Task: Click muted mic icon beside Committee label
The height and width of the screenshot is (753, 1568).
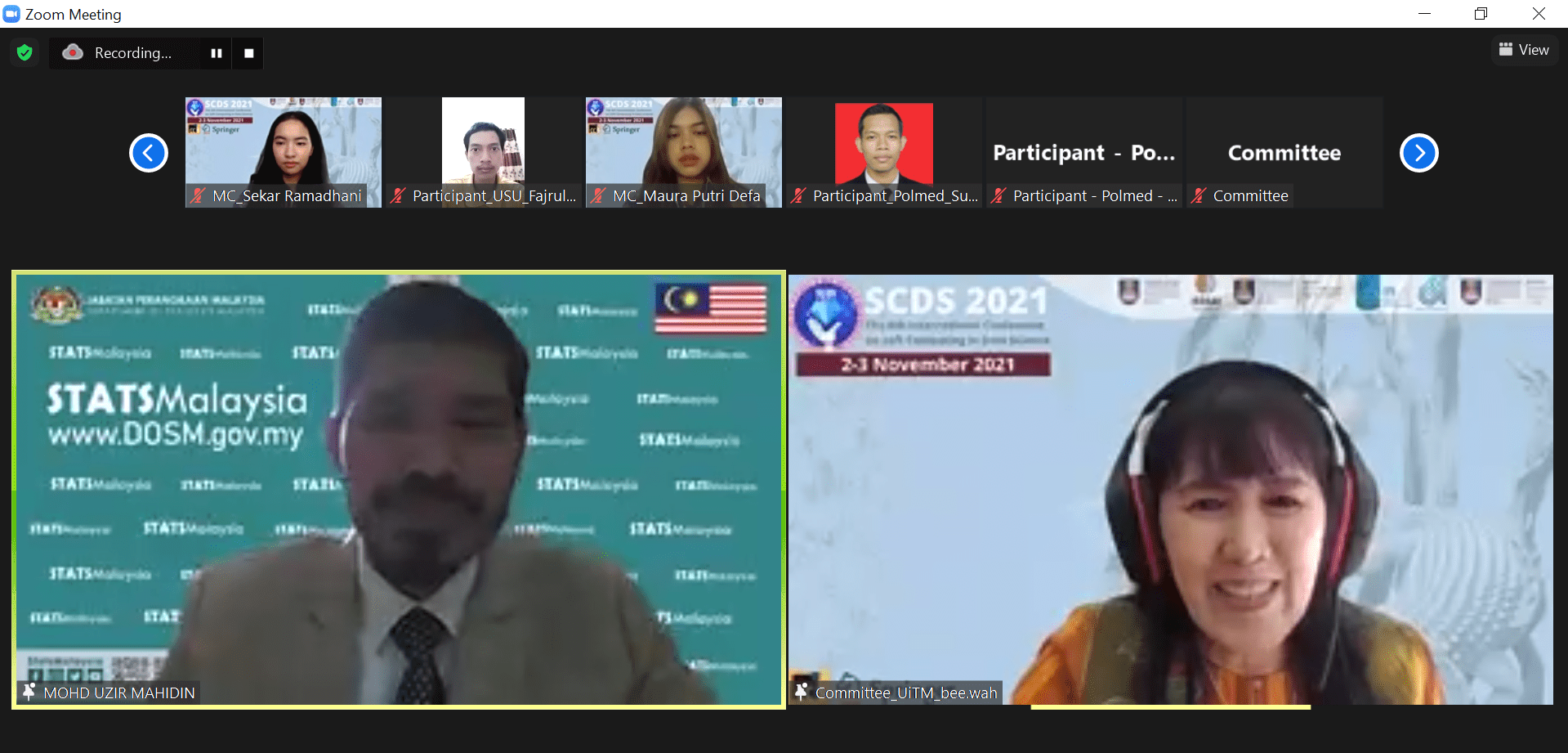Action: 1199,195
